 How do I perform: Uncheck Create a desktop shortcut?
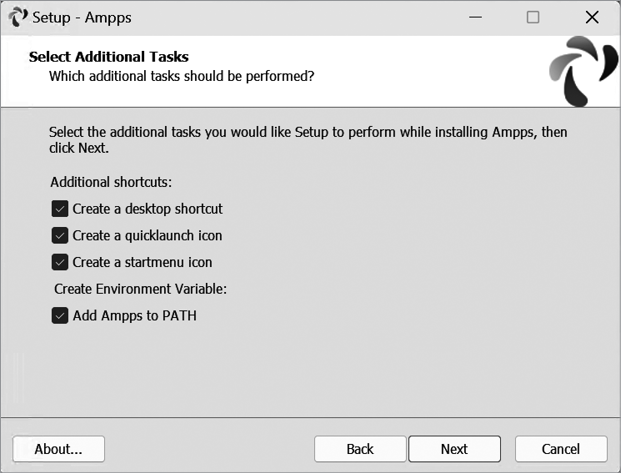(60, 209)
